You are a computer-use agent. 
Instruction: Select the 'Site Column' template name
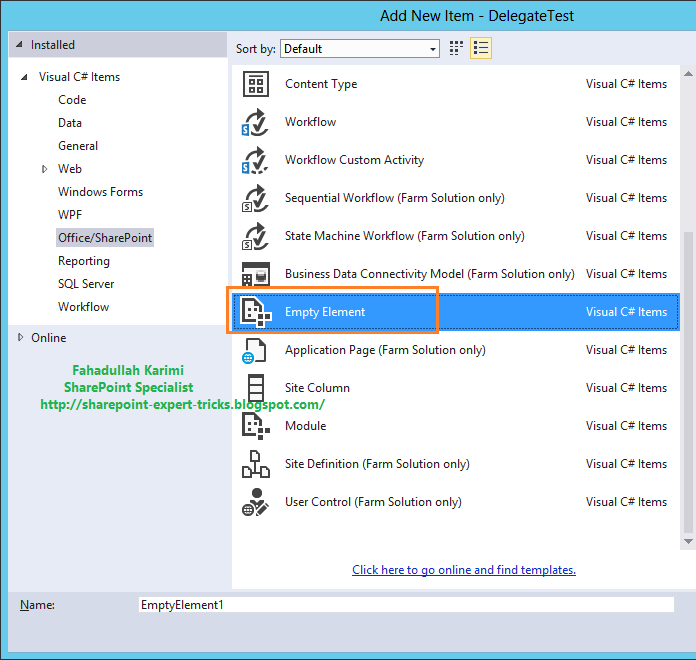pos(317,388)
